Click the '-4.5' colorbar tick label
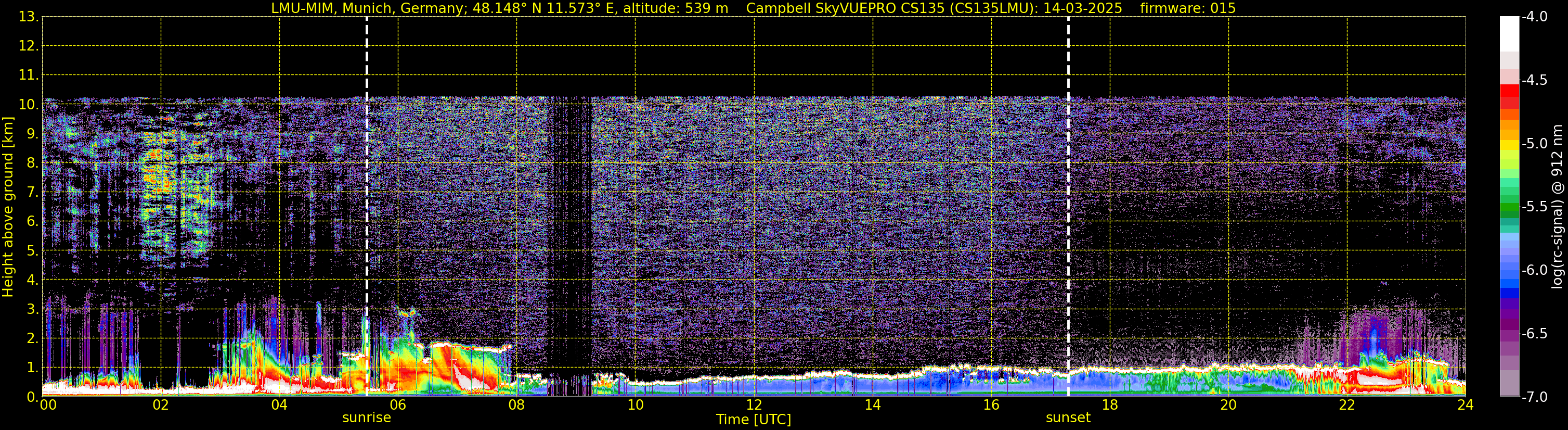 click(x=1534, y=80)
